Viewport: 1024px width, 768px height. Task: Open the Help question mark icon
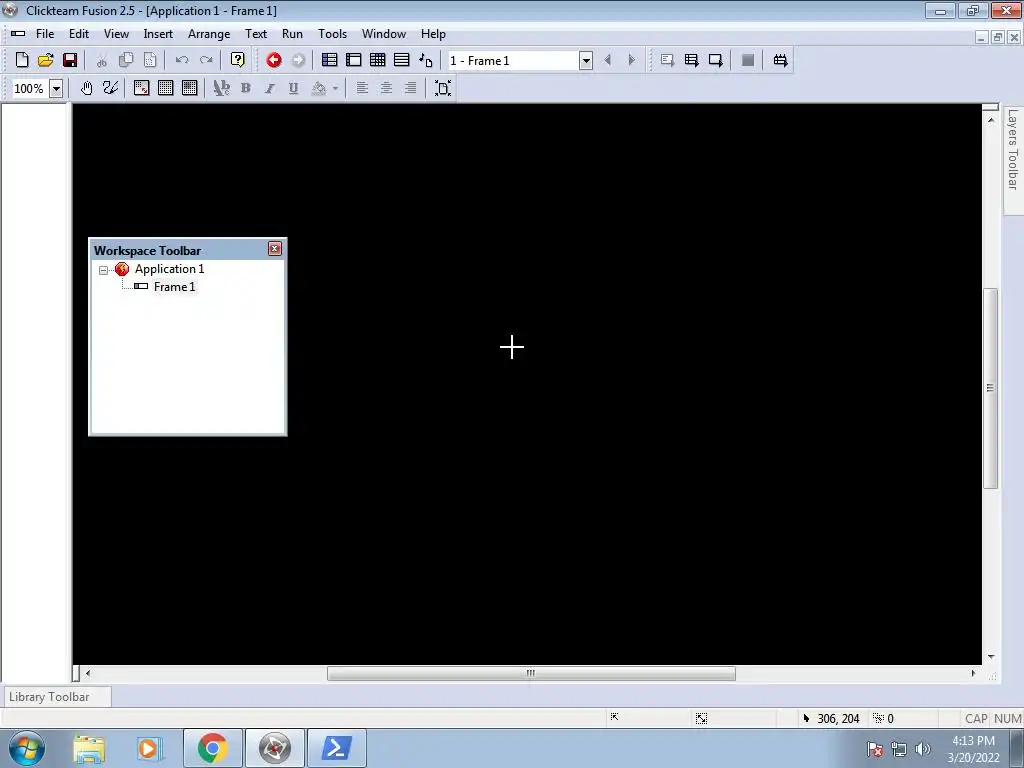click(x=238, y=60)
